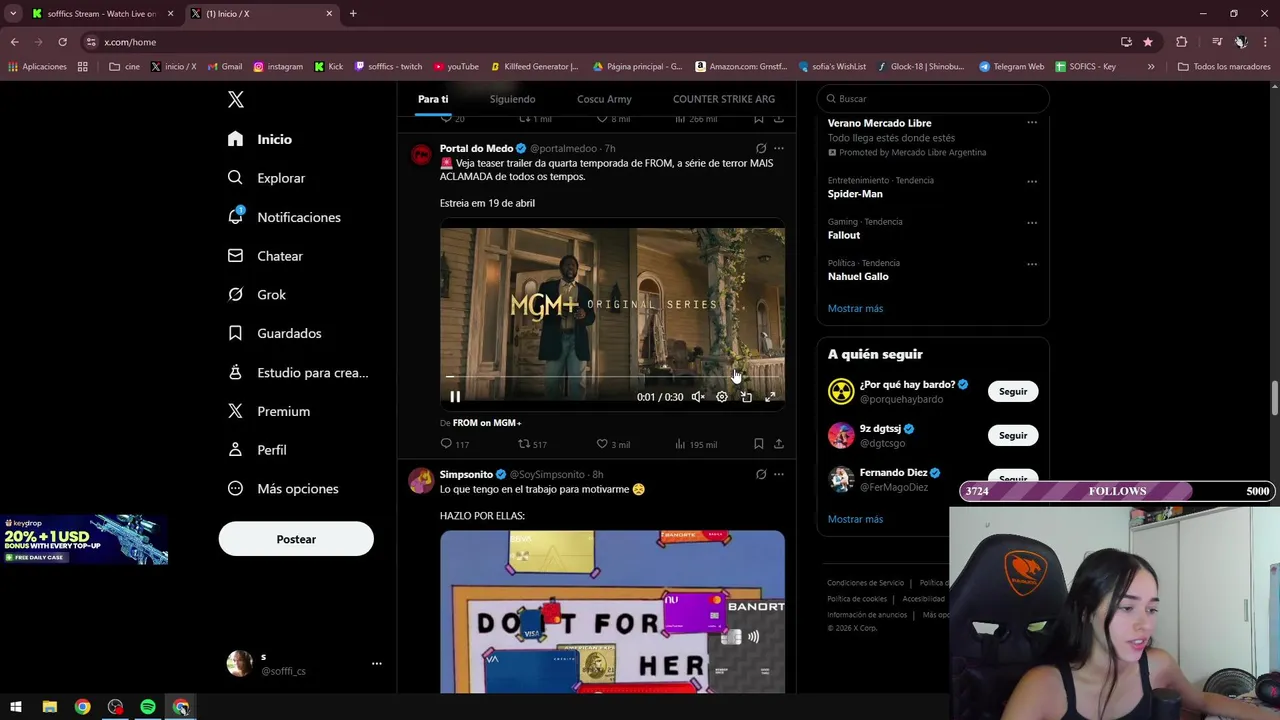
Task: Switch to Coscu Army tab
Action: tap(604, 99)
